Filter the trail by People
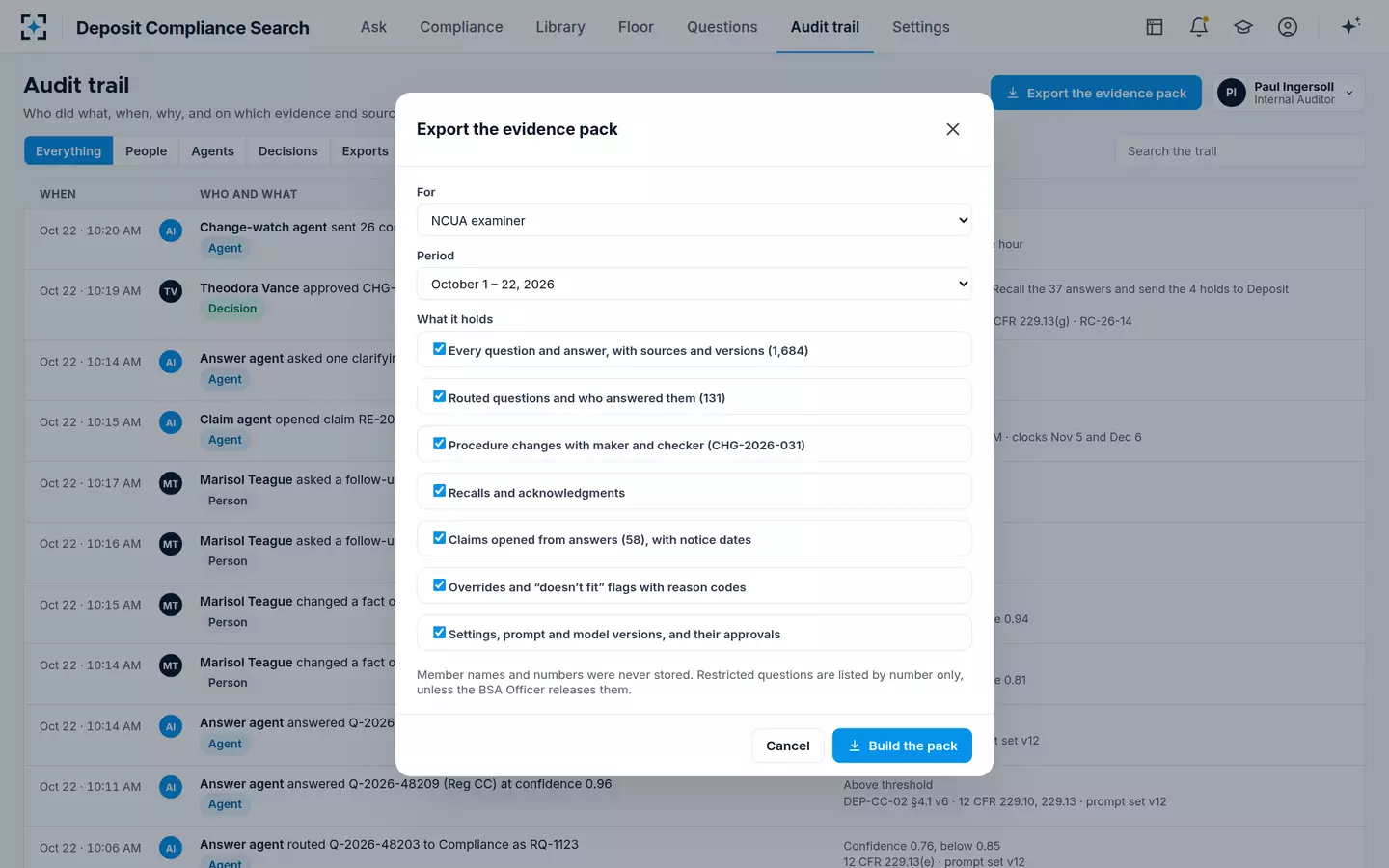Screen dimensions: 1389x868 point(146,150)
